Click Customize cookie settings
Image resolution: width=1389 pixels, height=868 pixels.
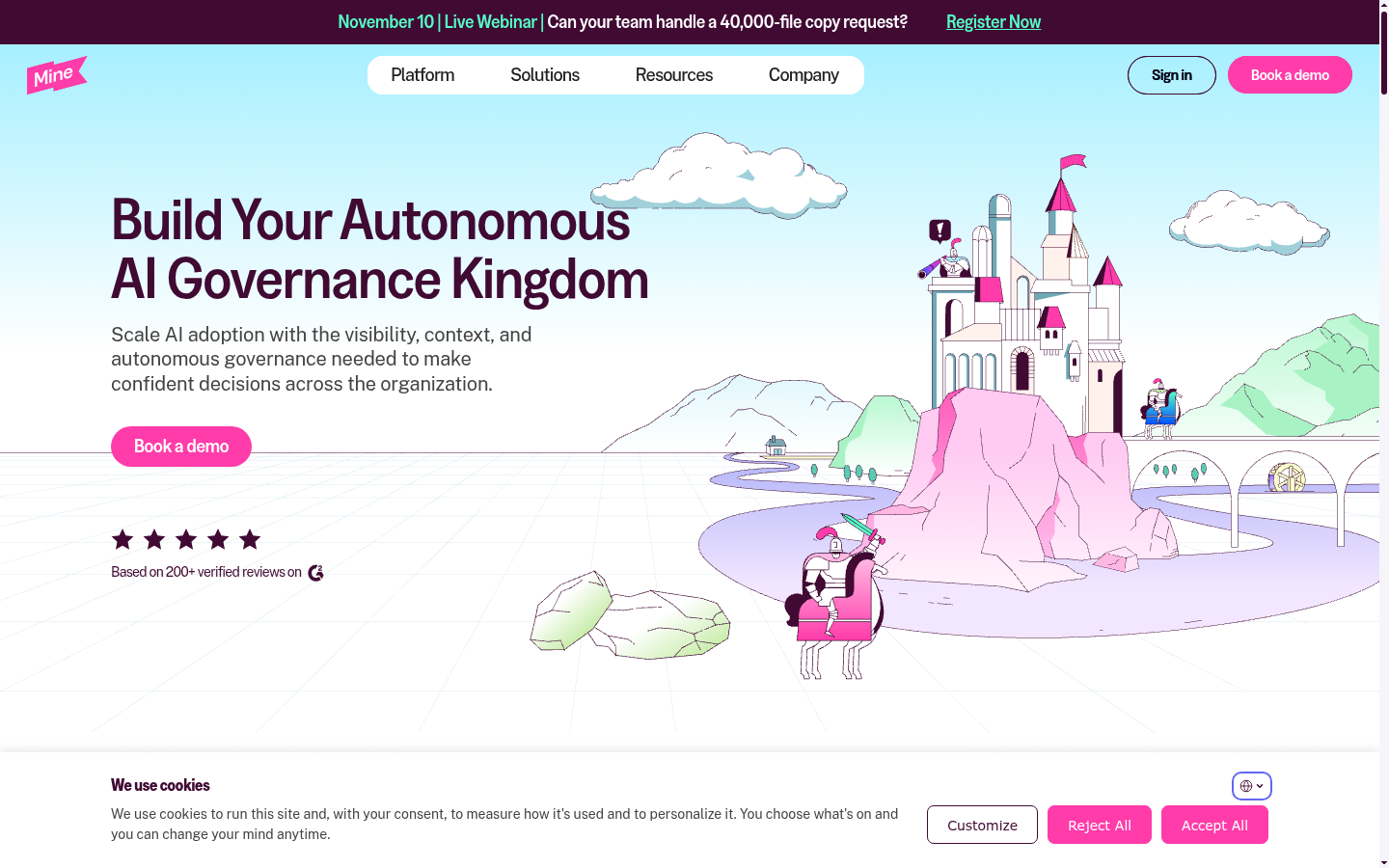(982, 825)
